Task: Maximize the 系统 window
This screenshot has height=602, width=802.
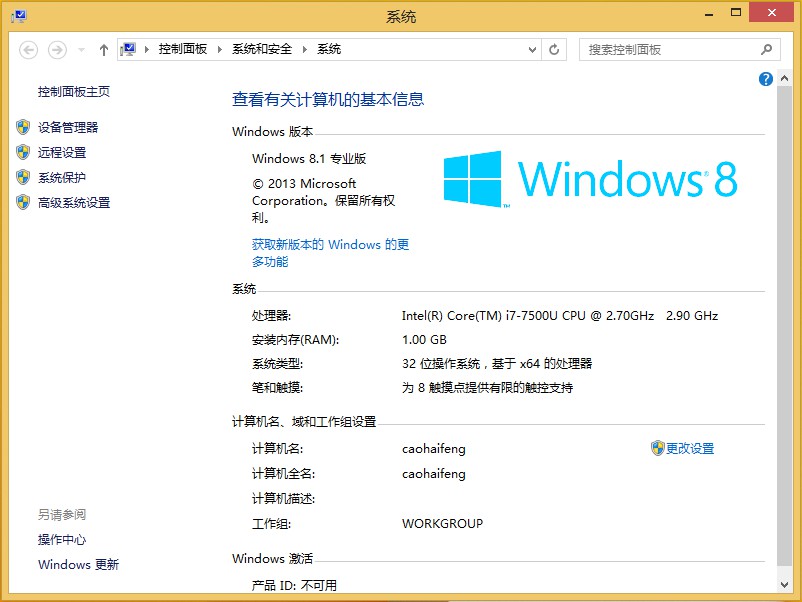Action: 736,13
